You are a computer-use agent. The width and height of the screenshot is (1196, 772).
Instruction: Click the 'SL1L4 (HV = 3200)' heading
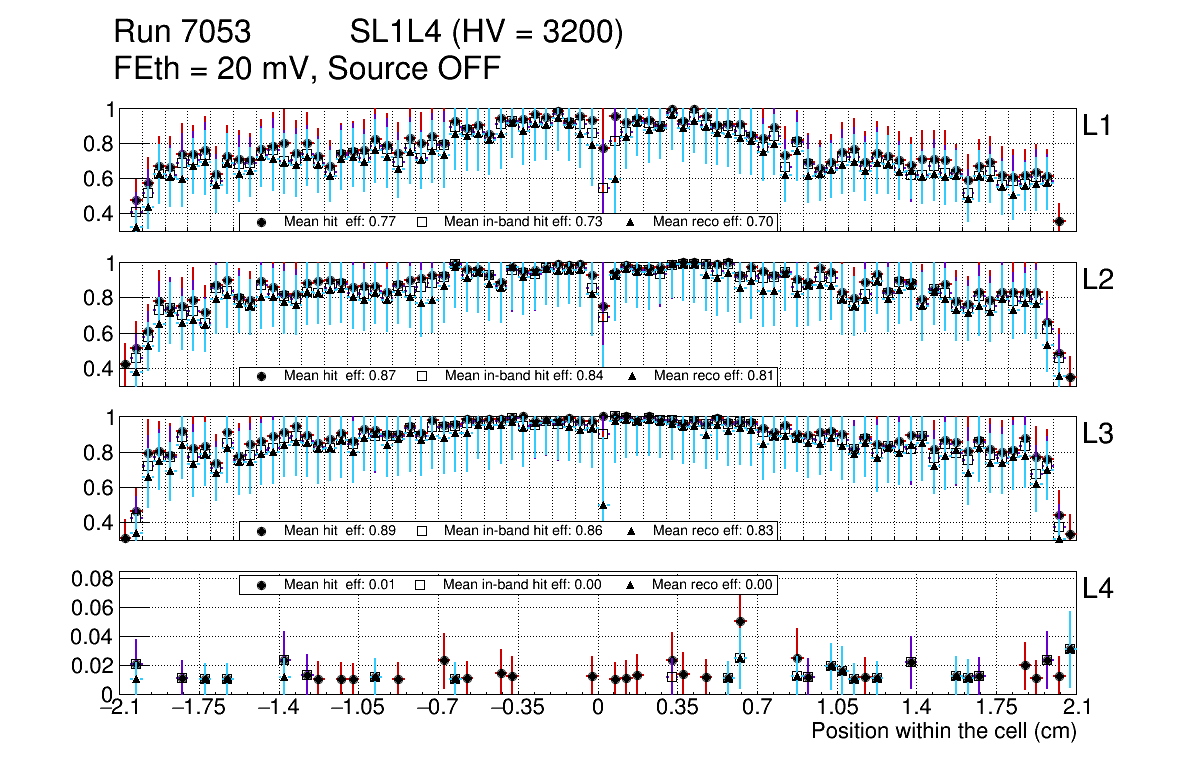pyautogui.click(x=487, y=33)
